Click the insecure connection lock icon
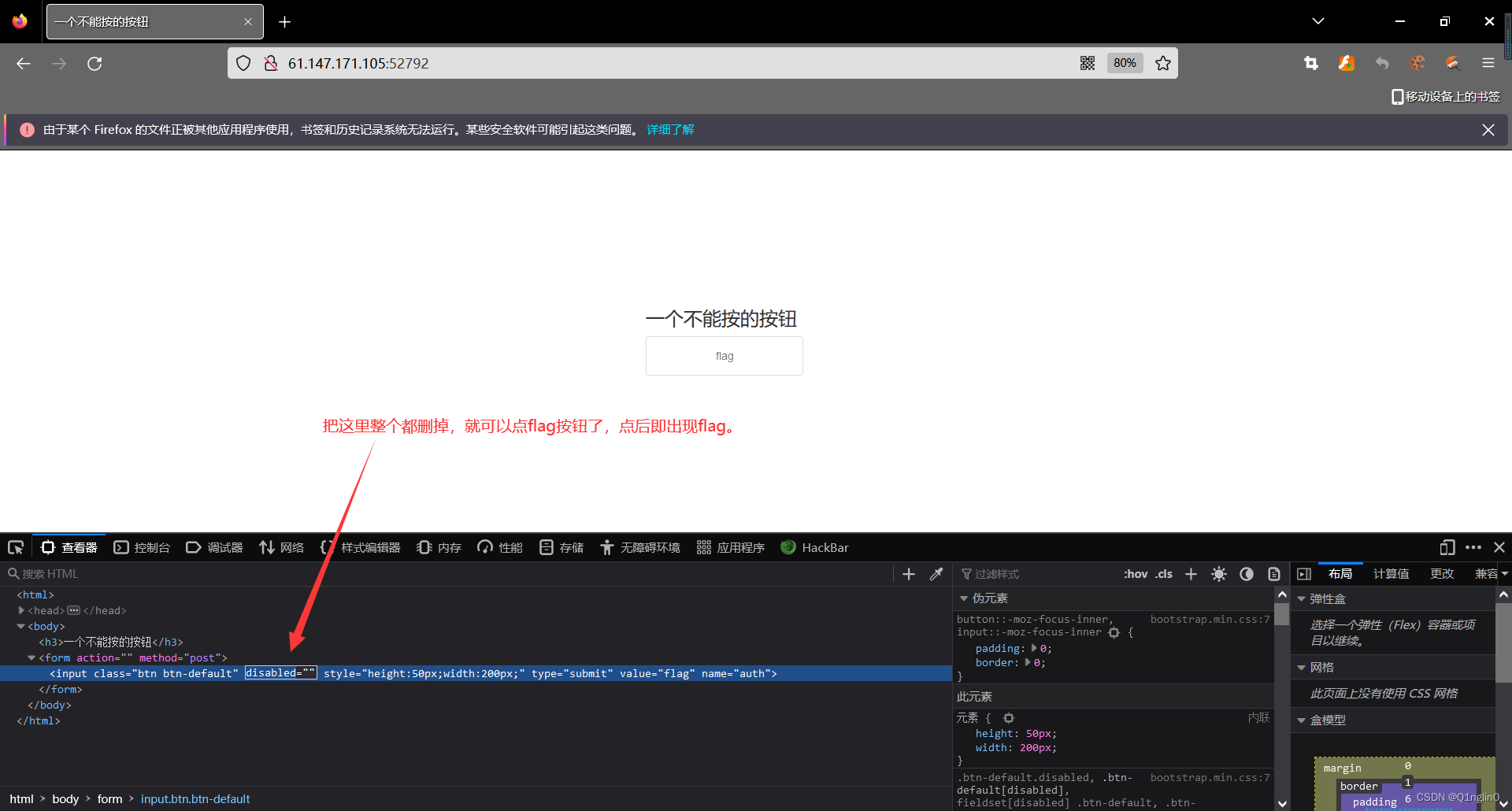The width and height of the screenshot is (1512, 811). pos(271,64)
